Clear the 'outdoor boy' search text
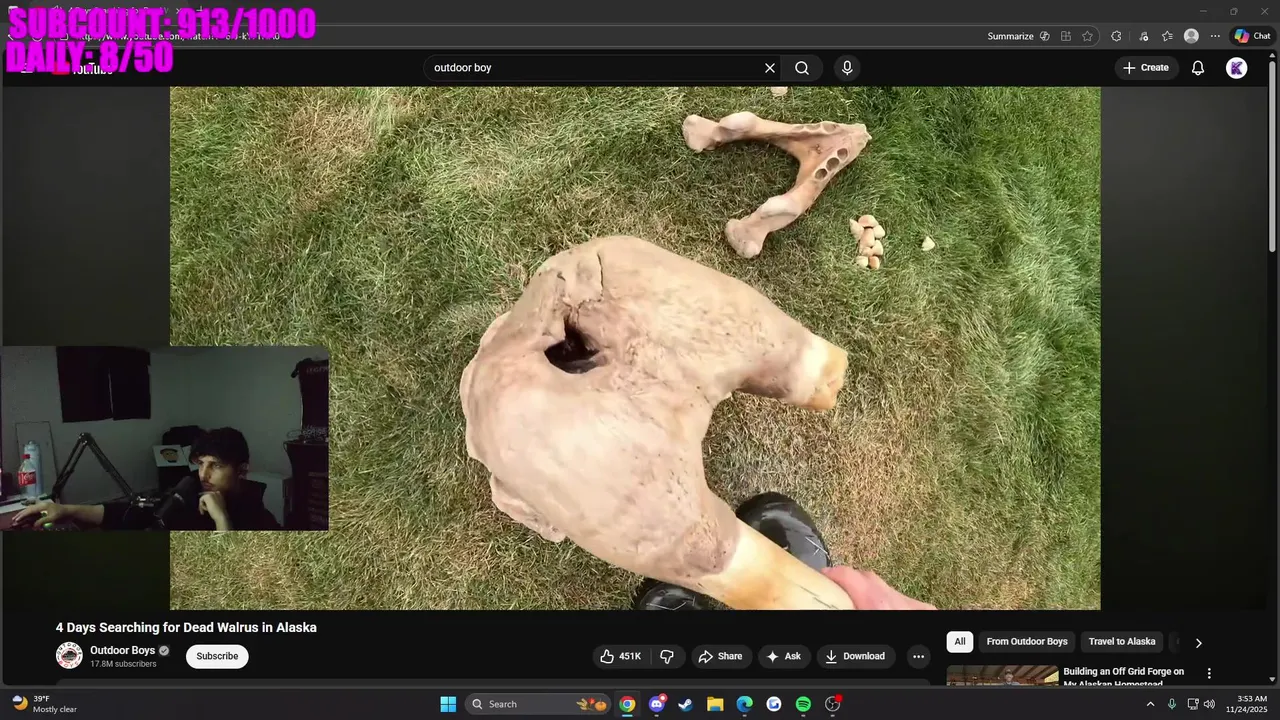The width and height of the screenshot is (1280, 720). (x=770, y=68)
